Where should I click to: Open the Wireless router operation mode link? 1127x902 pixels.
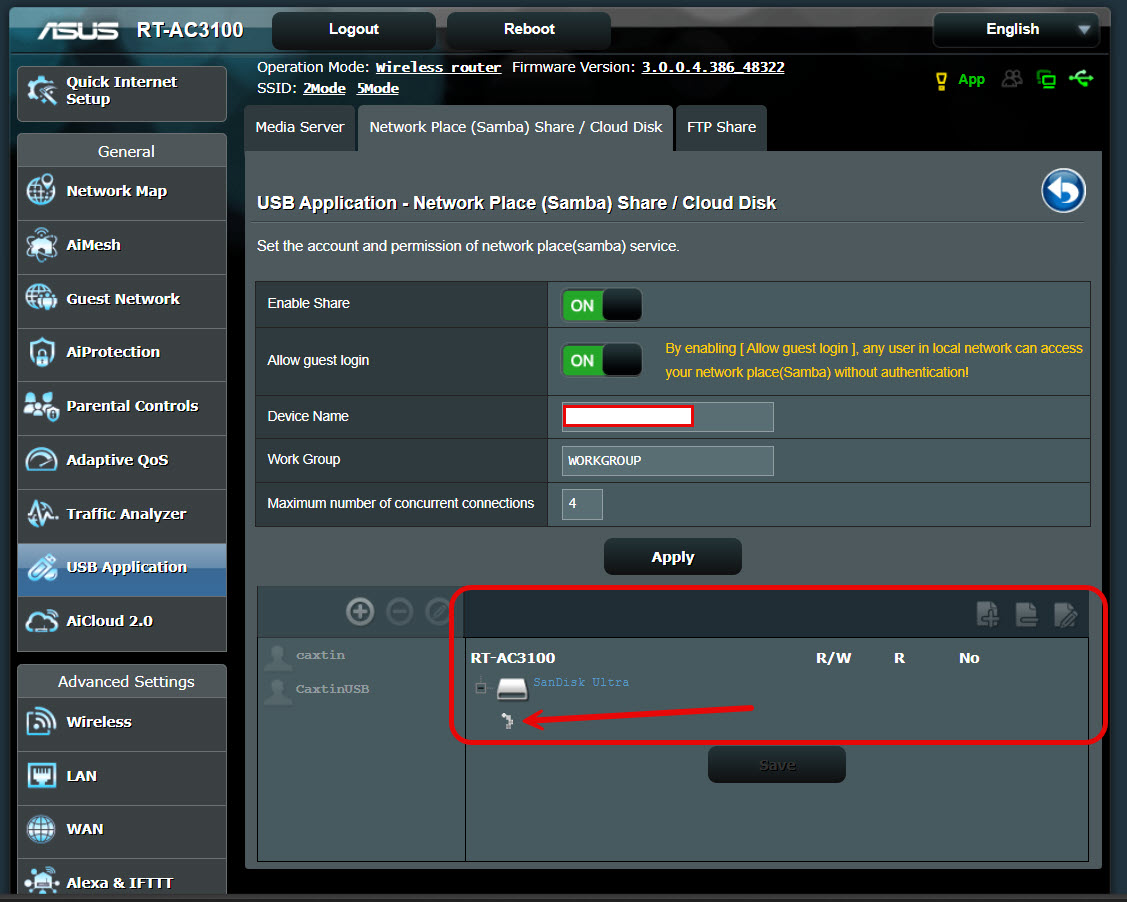[x=438, y=68]
